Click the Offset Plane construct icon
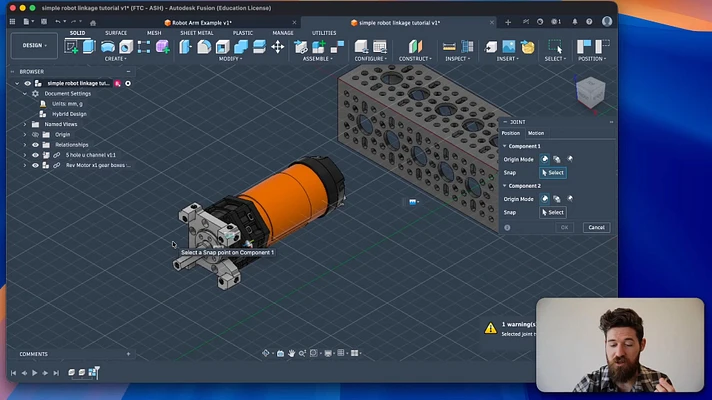Screen dimensions: 712x400 click(415, 46)
